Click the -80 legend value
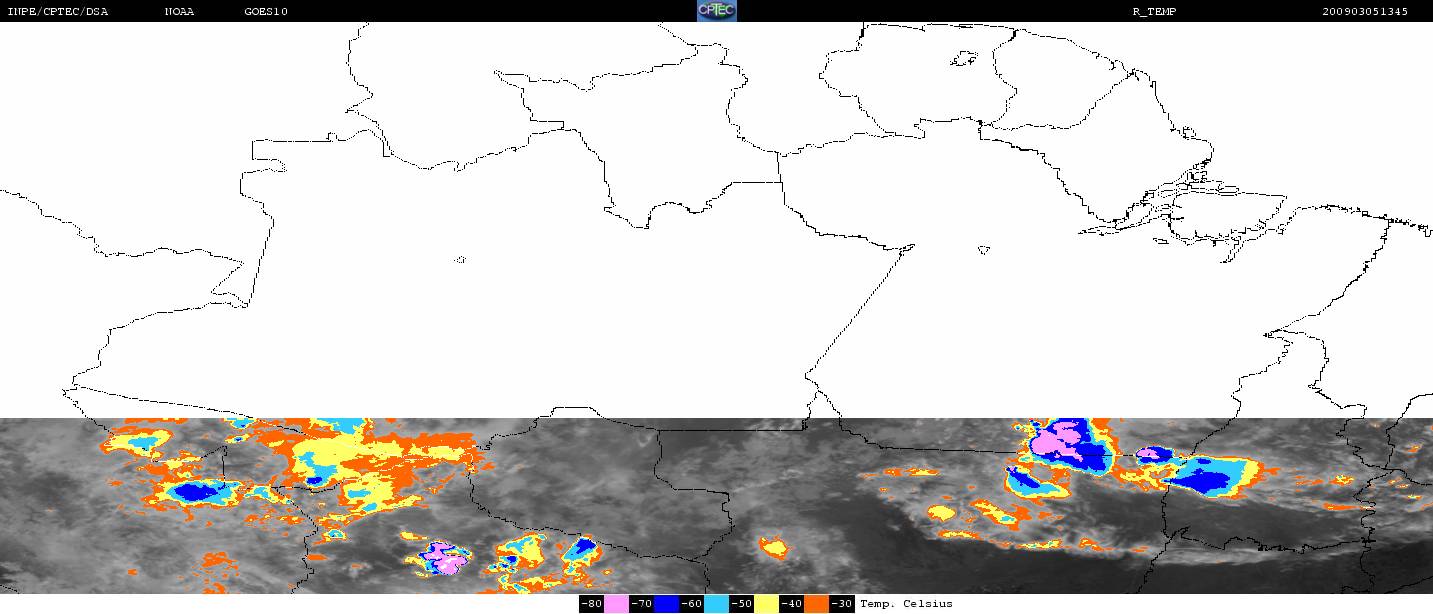 [592, 604]
